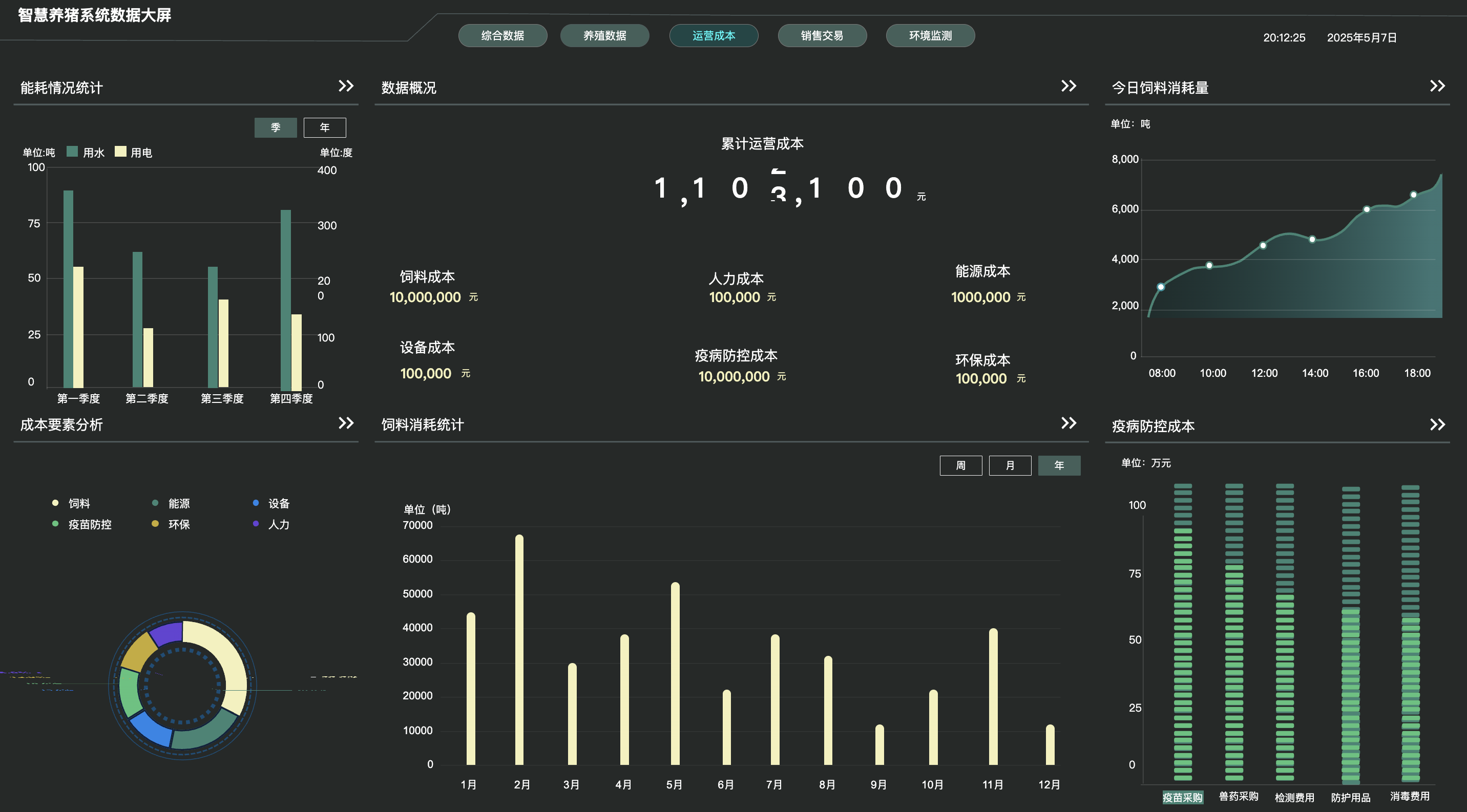Click the 疫病防控成本 double-arrow icon
Viewport: 1467px width, 812px height.
pos(1437,424)
